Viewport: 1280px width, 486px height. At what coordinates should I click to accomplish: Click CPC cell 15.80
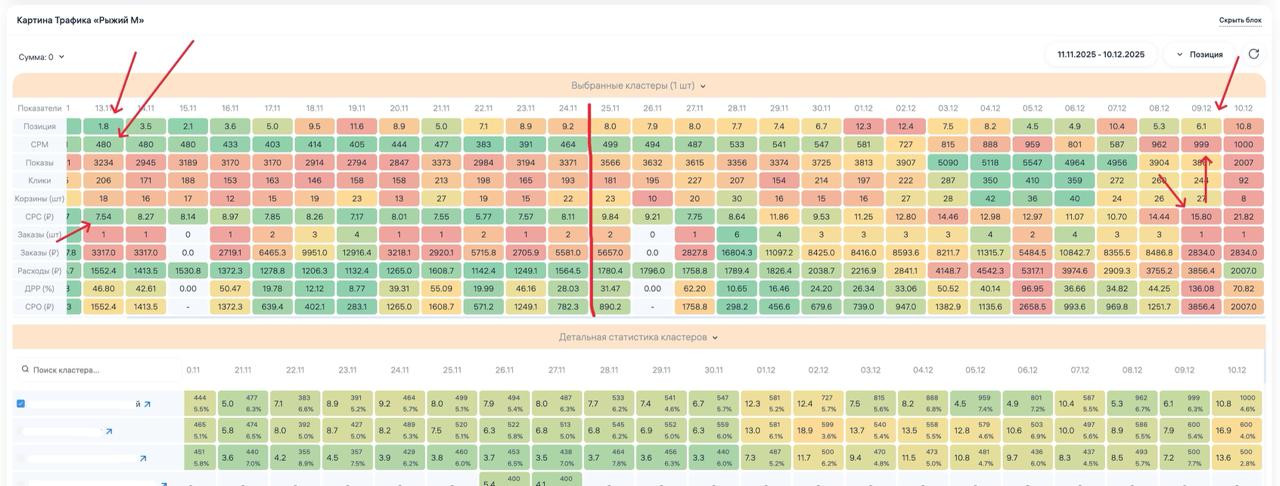click(1202, 216)
